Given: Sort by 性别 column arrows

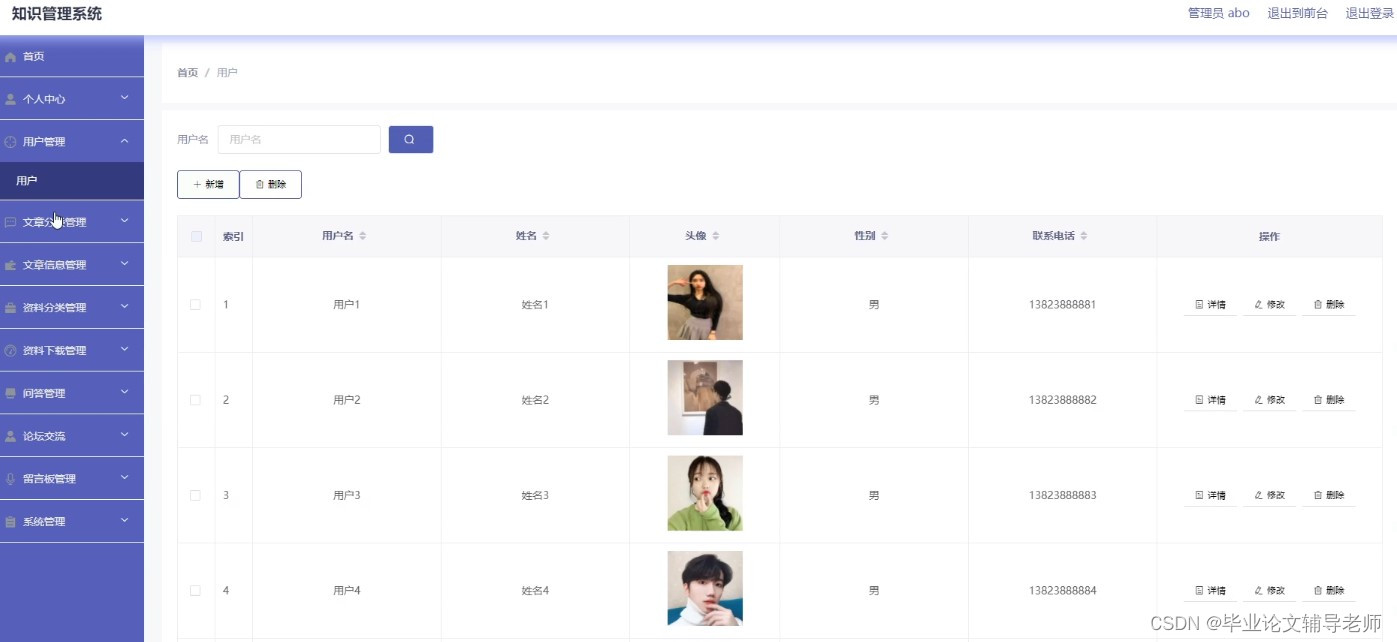Looking at the screenshot, I should 885,236.
